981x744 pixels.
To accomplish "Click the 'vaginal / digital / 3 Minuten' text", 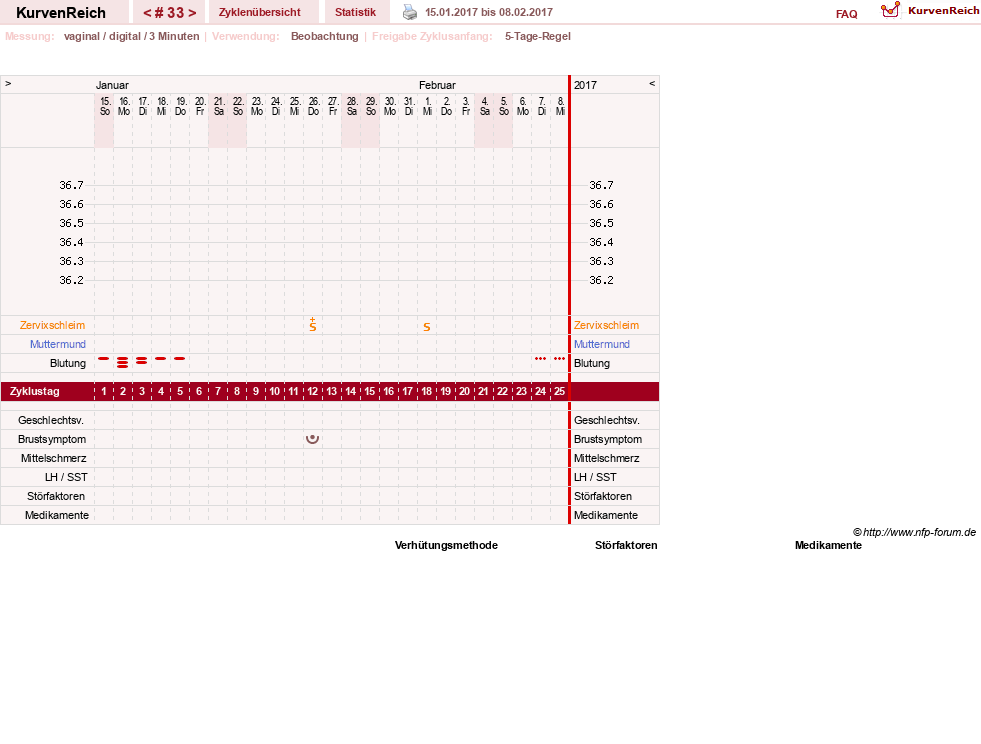I will click(131, 36).
